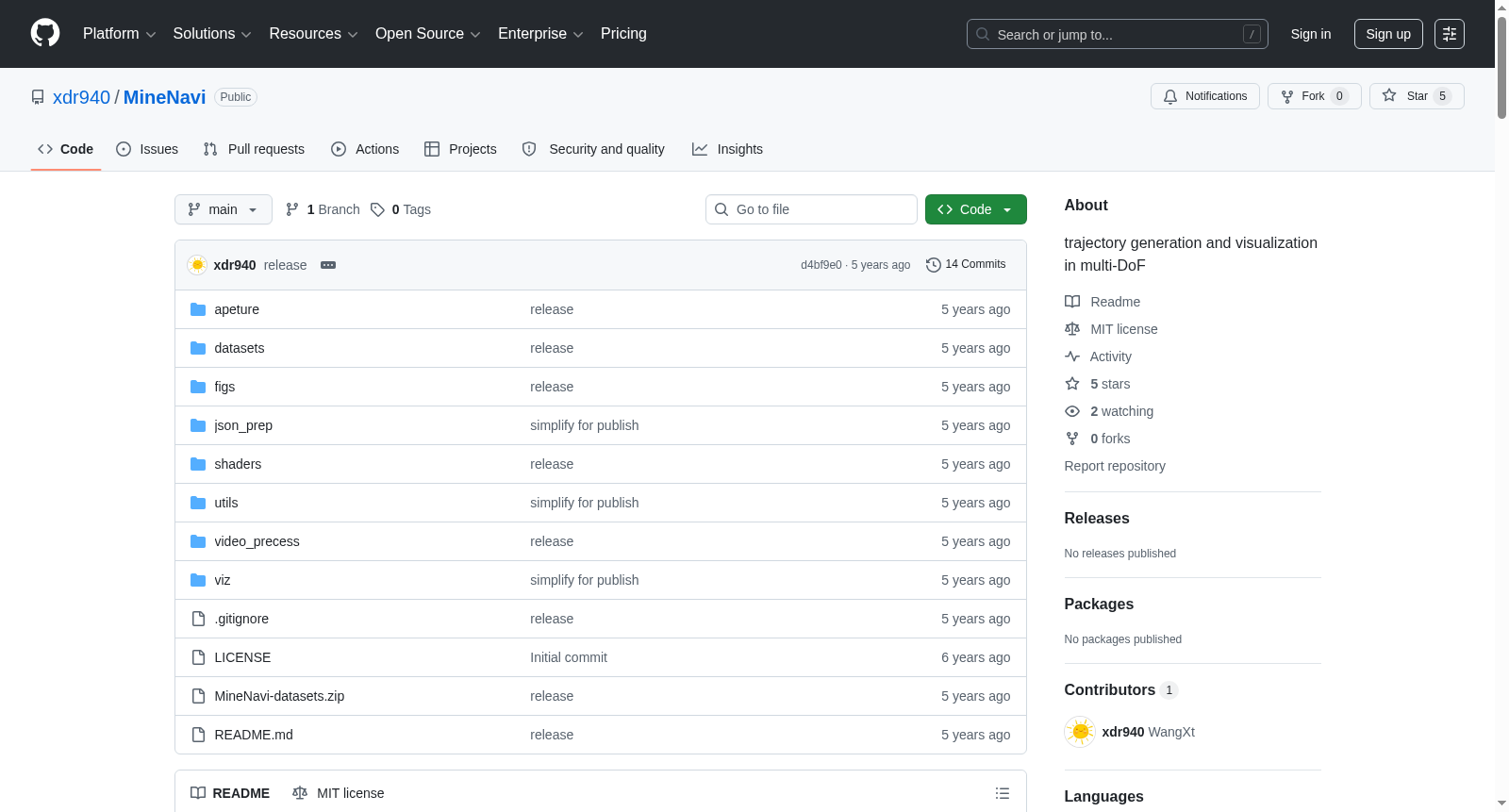Viewport: 1509px width, 812px height.
Task: Click the LICENSE file icon
Action: [x=198, y=657]
